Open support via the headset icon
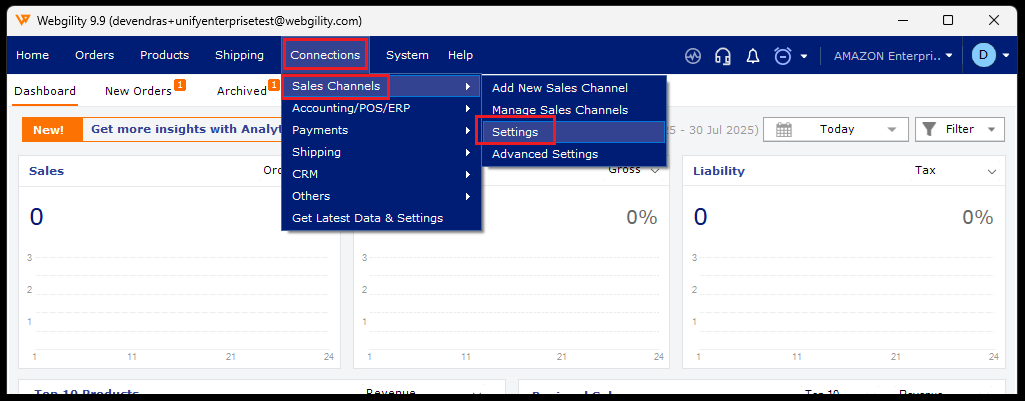Viewport: 1025px width, 401px height. [723, 56]
